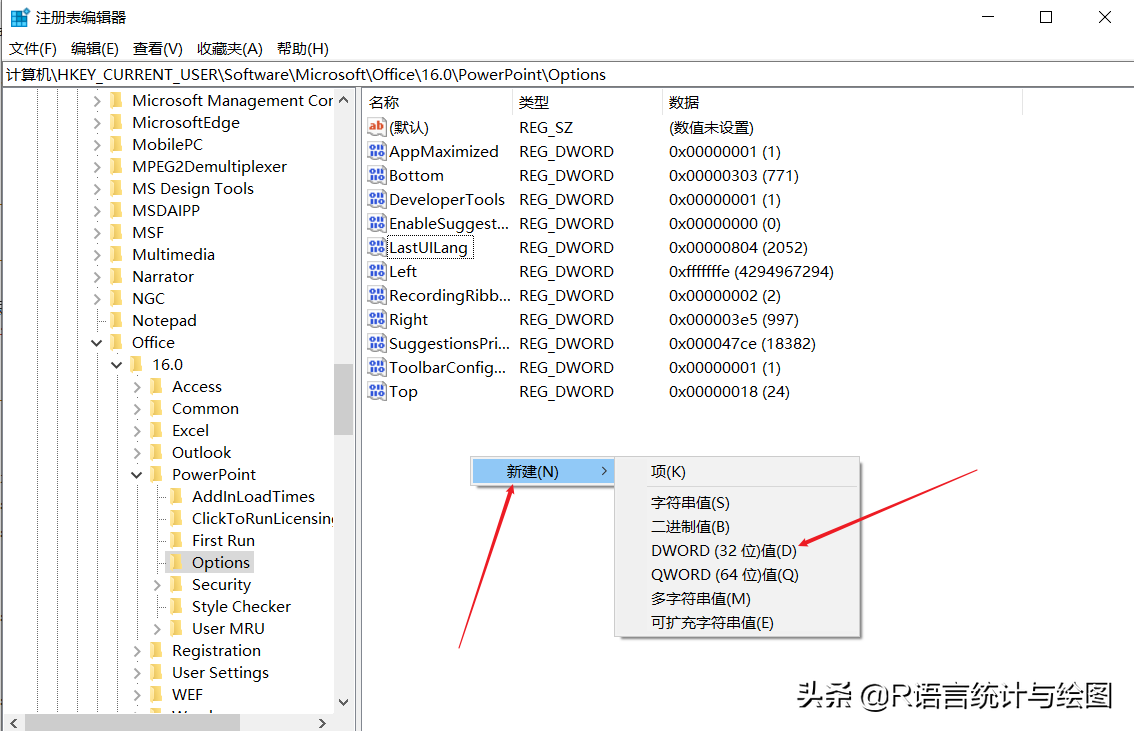Screen dimensions: 1134x731
Task: Collapse the 16.0 tree node
Action: click(x=116, y=365)
